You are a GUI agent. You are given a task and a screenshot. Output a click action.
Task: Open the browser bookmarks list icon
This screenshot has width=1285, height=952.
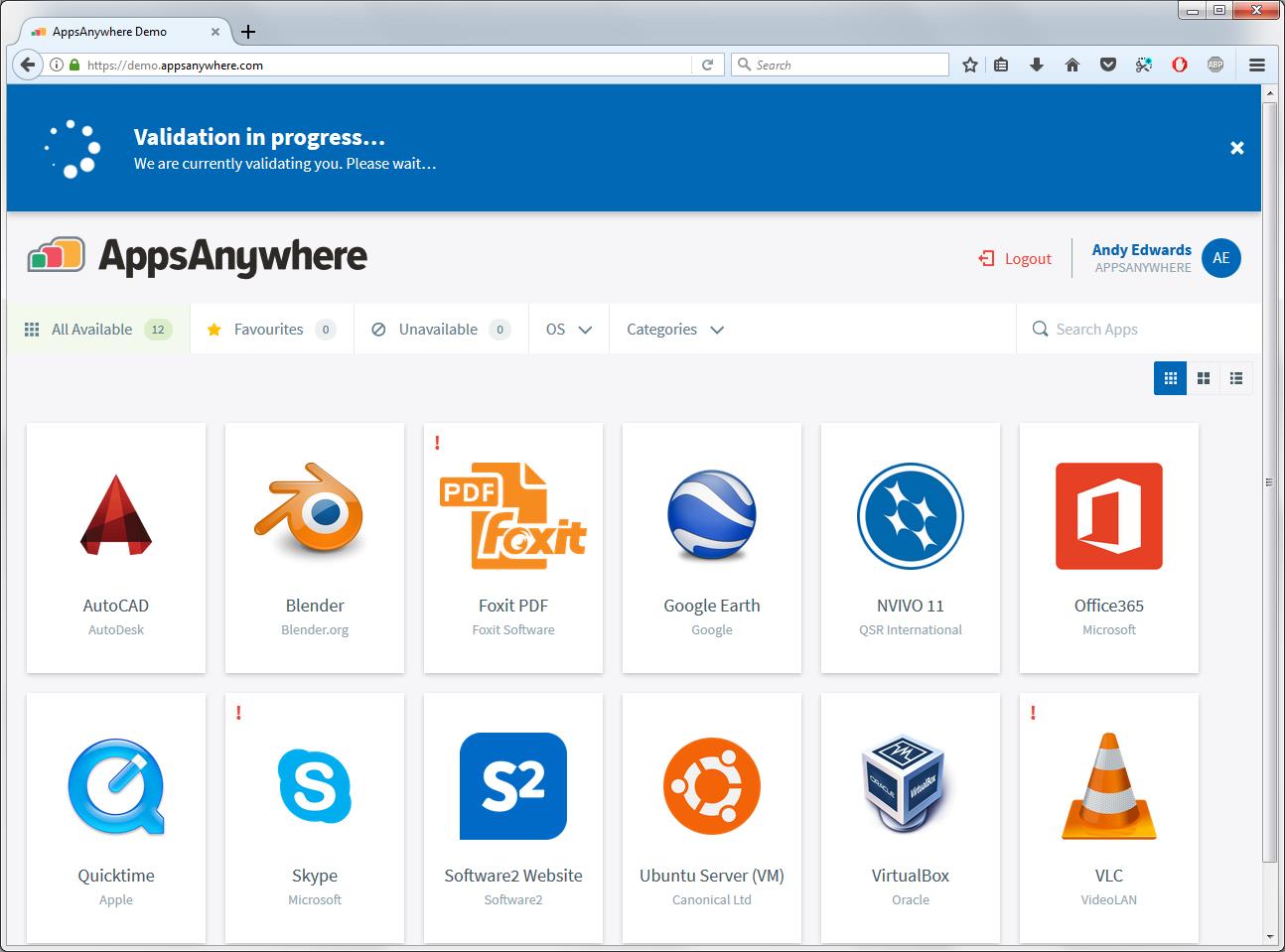tap(1001, 65)
